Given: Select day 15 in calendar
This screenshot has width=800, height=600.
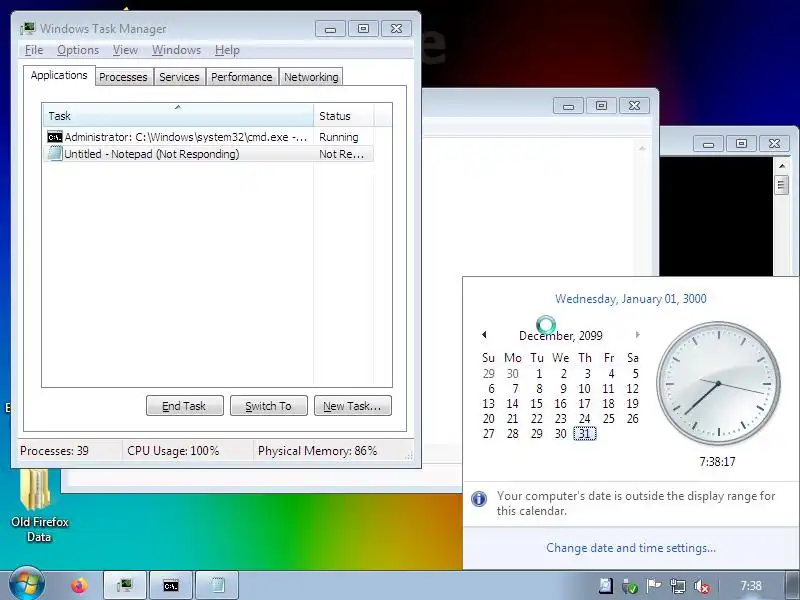Looking at the screenshot, I should [x=536, y=404].
